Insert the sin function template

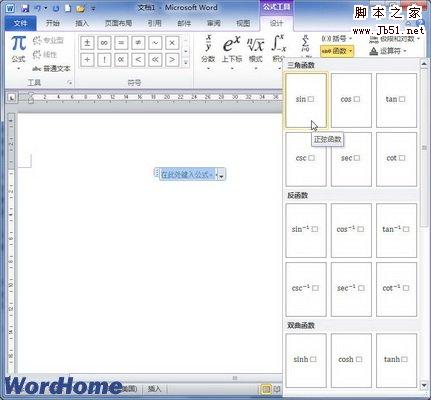click(x=306, y=100)
